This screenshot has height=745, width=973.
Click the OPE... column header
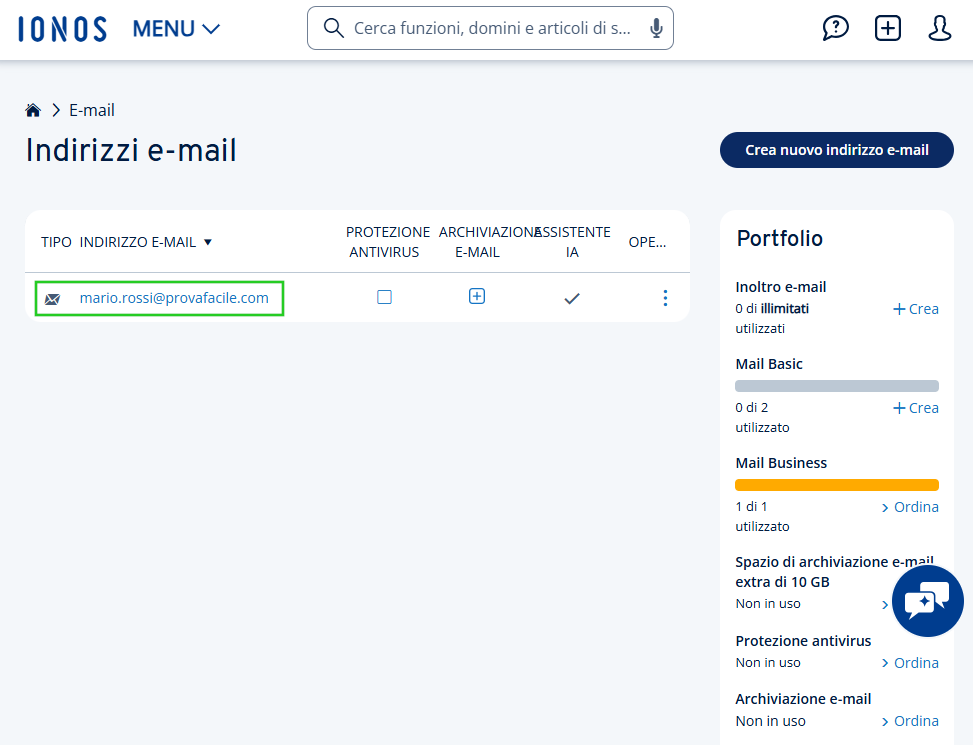(647, 242)
